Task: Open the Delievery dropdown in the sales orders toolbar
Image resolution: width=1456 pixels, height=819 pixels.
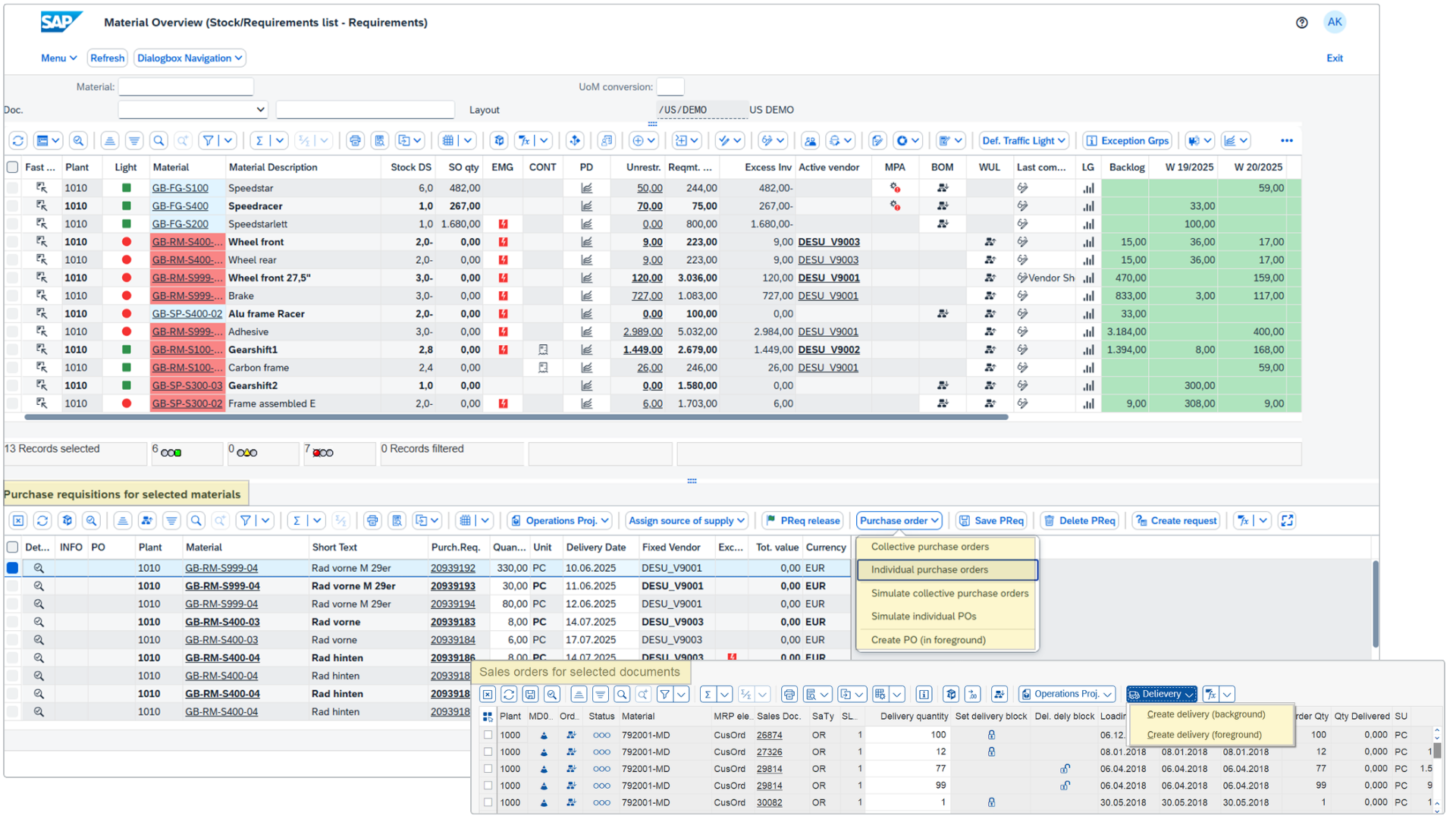Action: pos(1160,694)
